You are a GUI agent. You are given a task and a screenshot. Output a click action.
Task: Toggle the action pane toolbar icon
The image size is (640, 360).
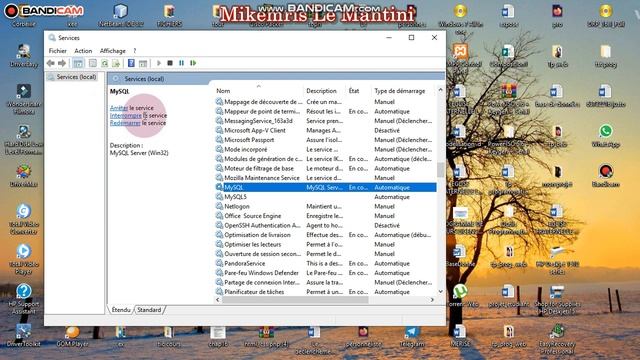tap(143, 63)
